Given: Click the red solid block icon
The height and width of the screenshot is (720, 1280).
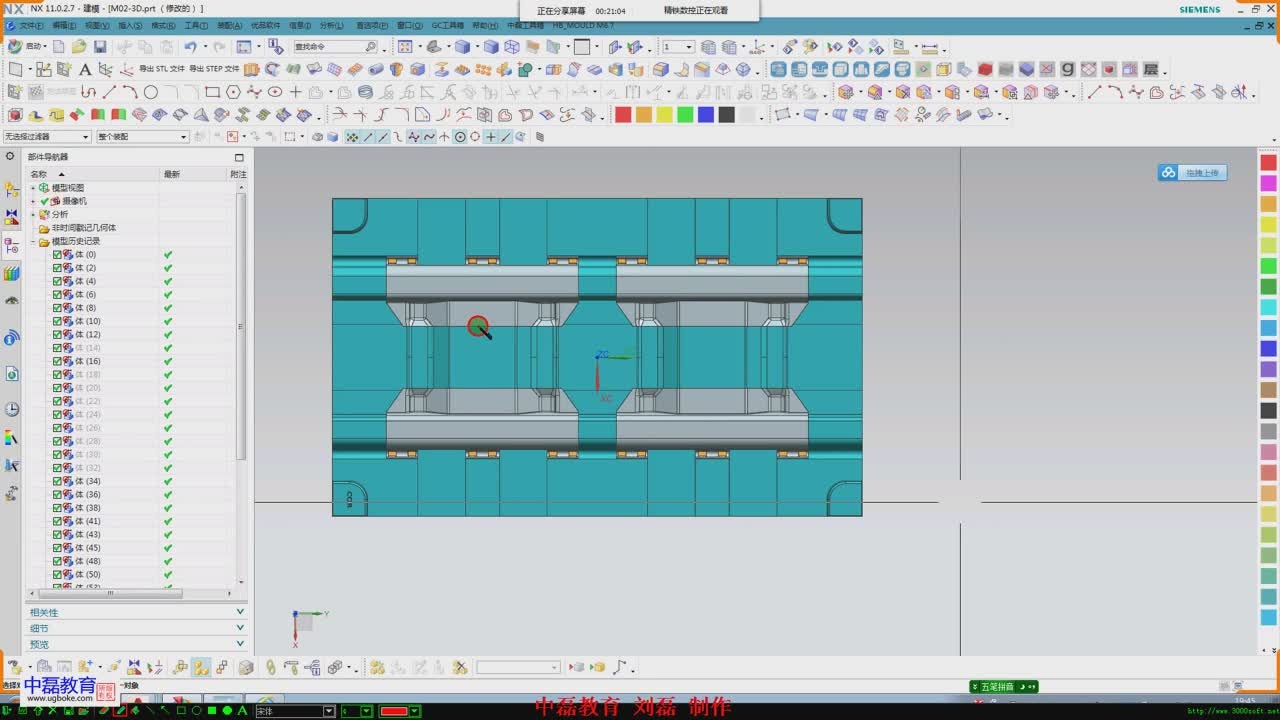Looking at the screenshot, I should coord(985,69).
